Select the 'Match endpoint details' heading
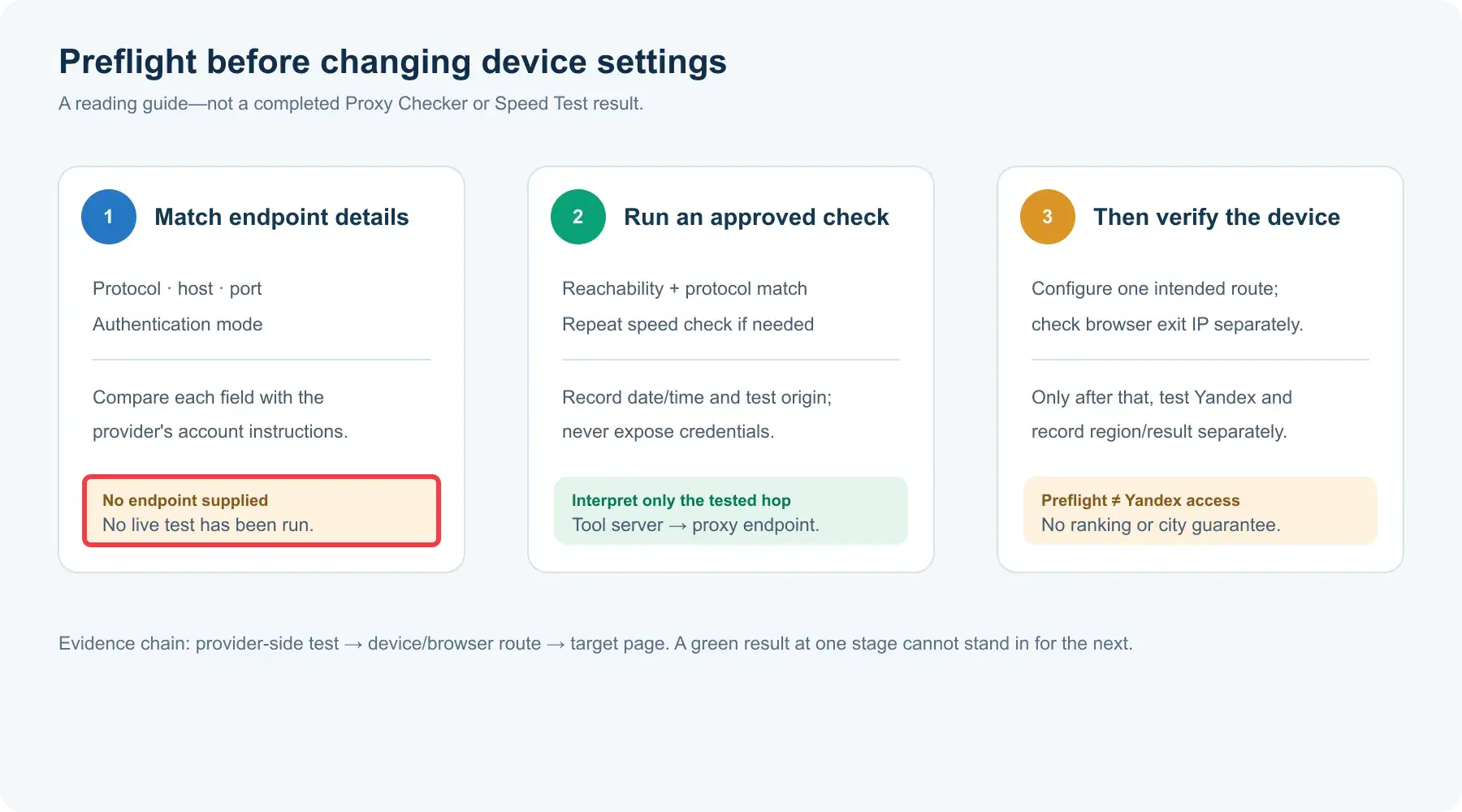Viewport: 1462px width, 812px height. click(281, 217)
